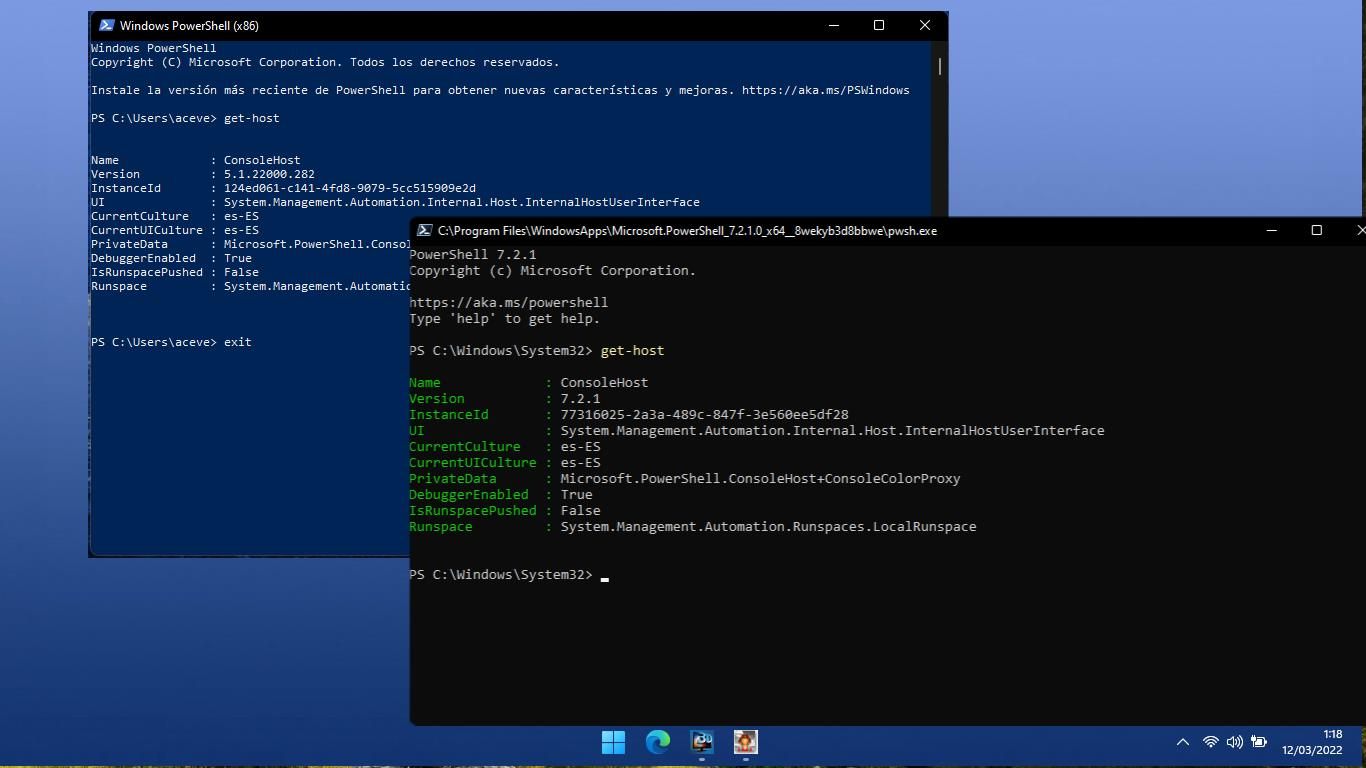Image resolution: width=1366 pixels, height=768 pixels.
Task: Open the Wi-Fi network status icon
Action: point(1210,742)
